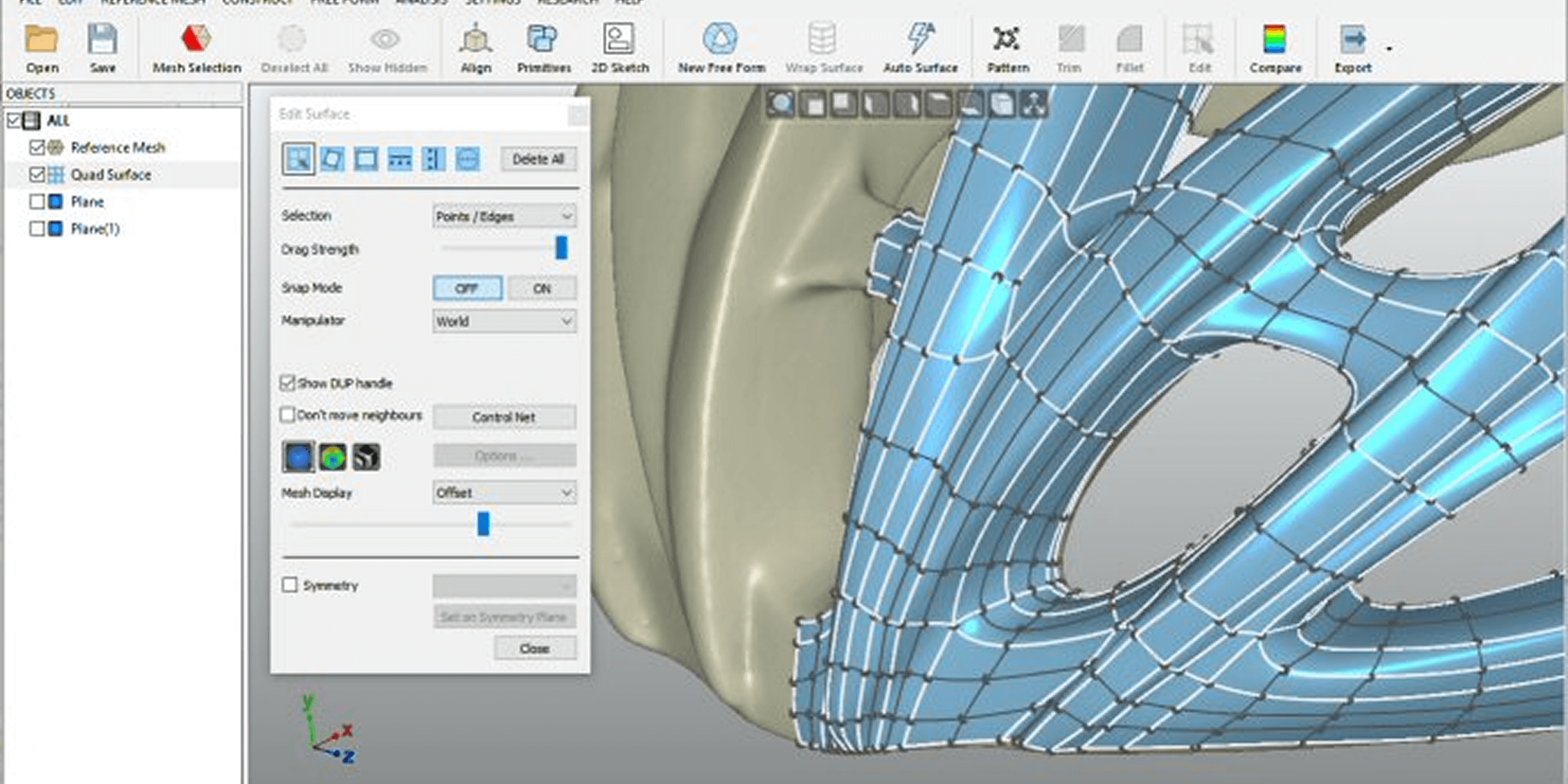Screen dimensions: 1568x784
Task: Click the Options... button
Action: tap(504, 455)
